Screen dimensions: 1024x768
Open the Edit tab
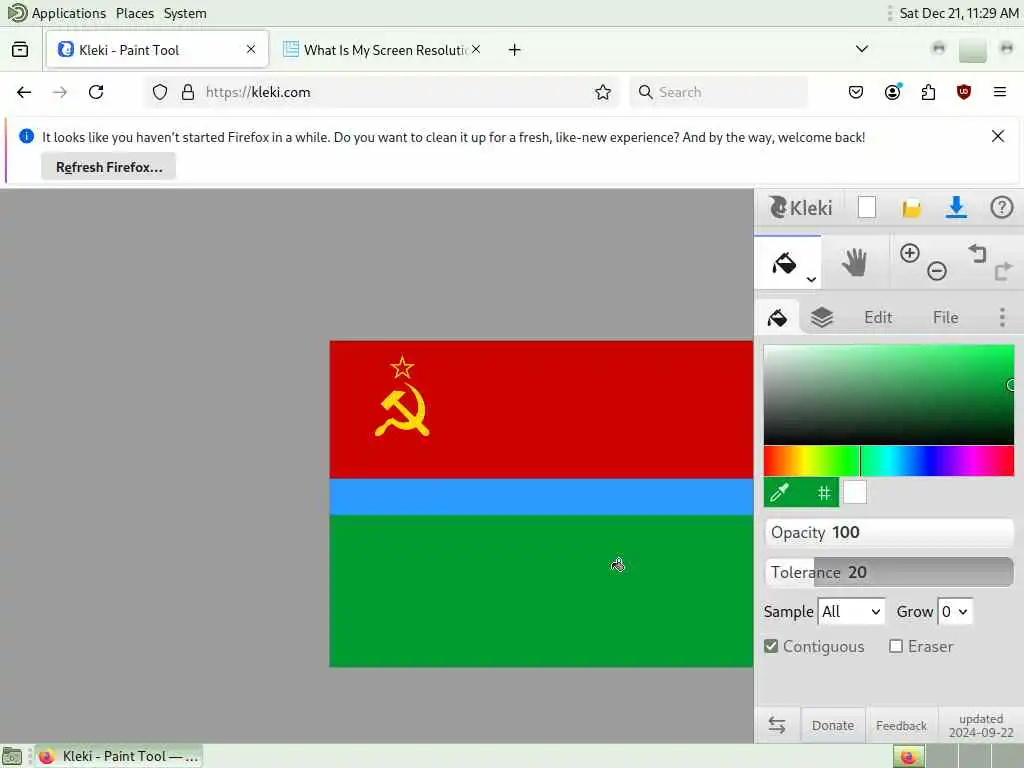878,317
